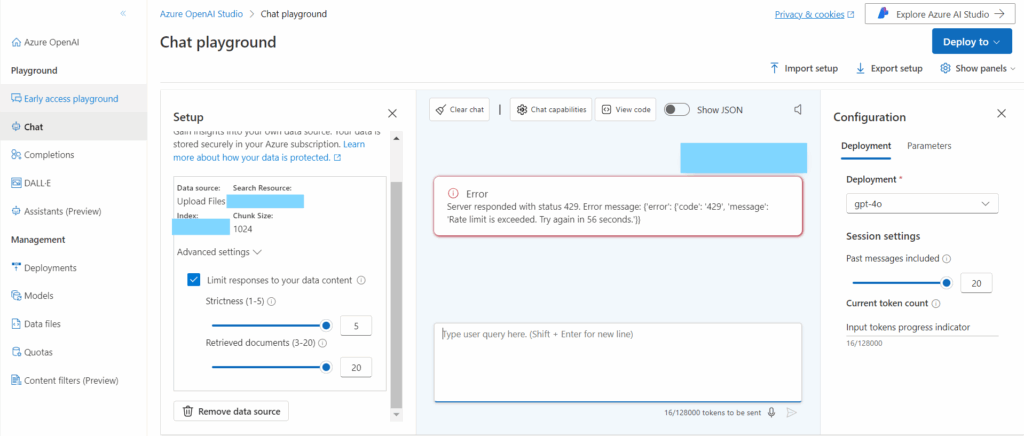This screenshot has height=436, width=1024.
Task: Uncheck Limit responses to your data content
Action: pyautogui.click(x=194, y=280)
